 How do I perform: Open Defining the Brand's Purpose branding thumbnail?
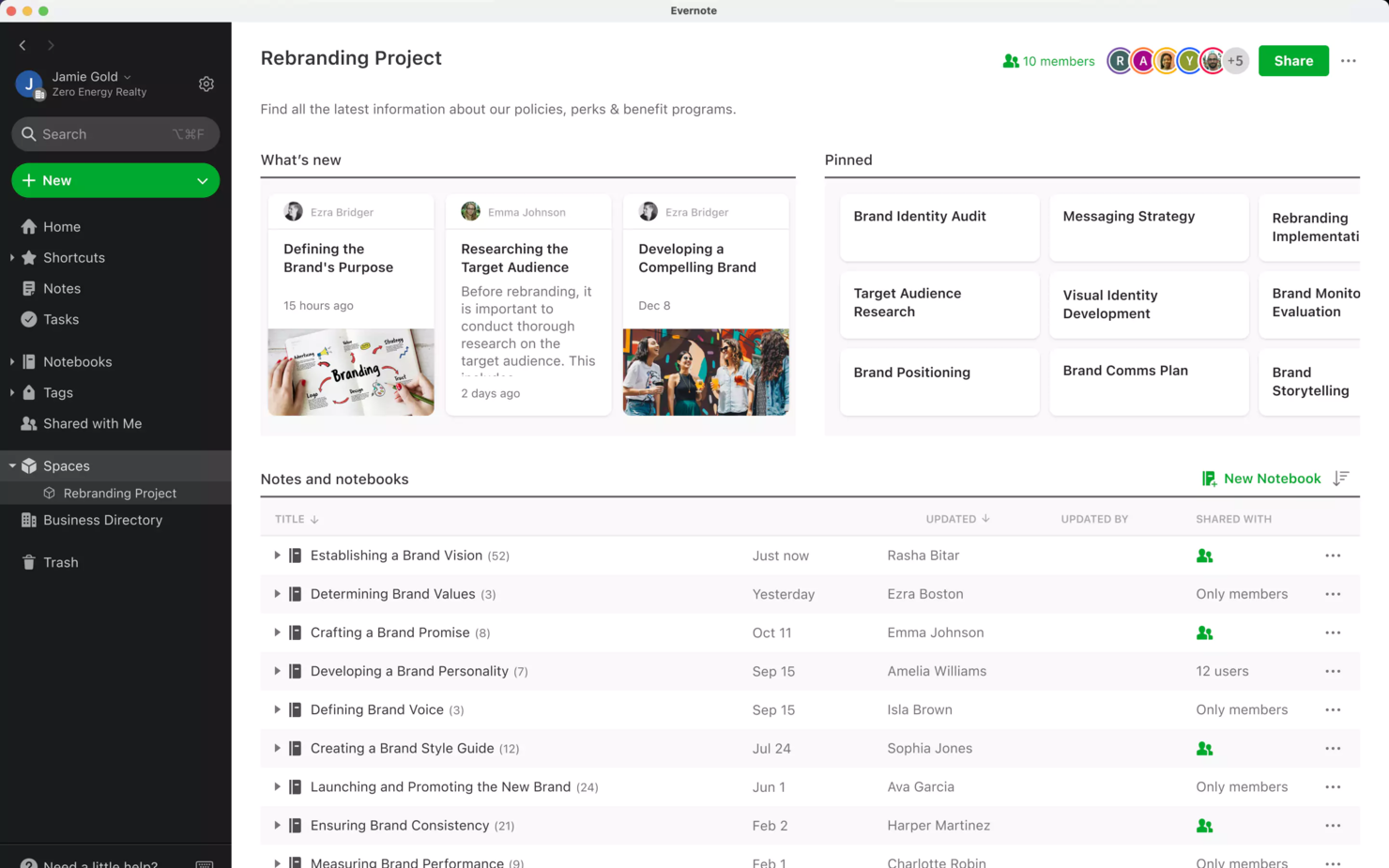(x=351, y=372)
